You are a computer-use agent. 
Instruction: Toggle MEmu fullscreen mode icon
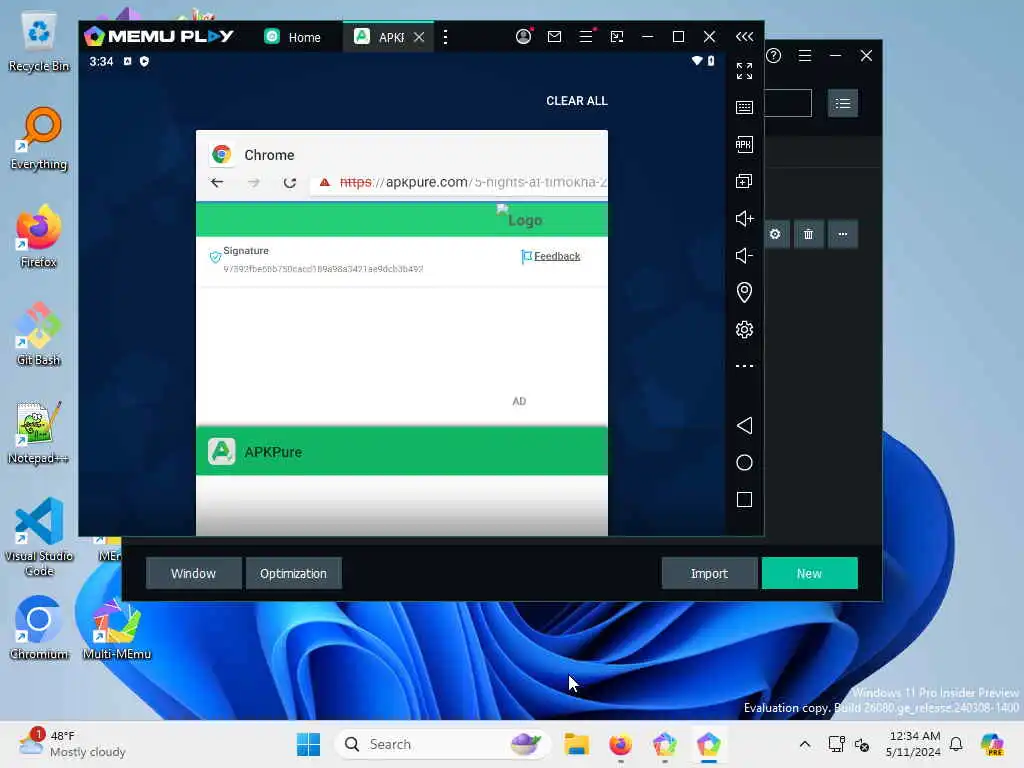coord(744,71)
